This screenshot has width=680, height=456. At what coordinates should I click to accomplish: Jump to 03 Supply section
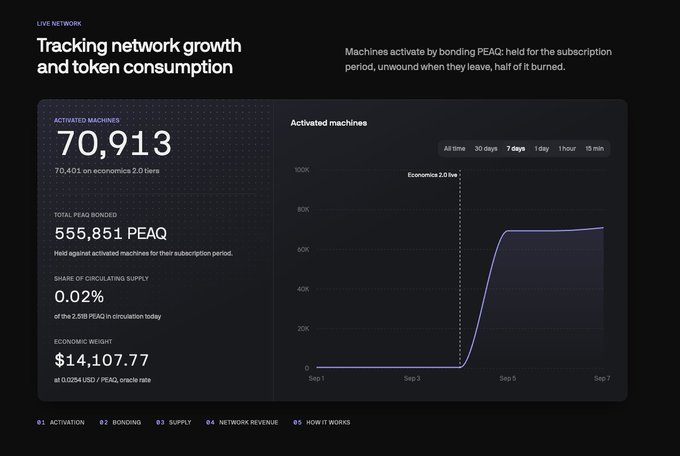pyautogui.click(x=173, y=422)
